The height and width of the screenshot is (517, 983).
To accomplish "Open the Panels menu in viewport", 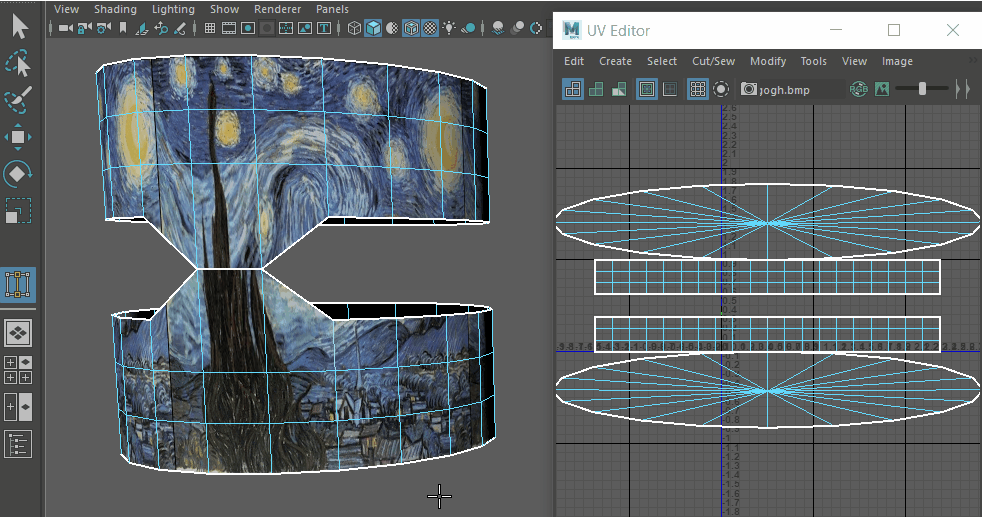I will (x=332, y=9).
